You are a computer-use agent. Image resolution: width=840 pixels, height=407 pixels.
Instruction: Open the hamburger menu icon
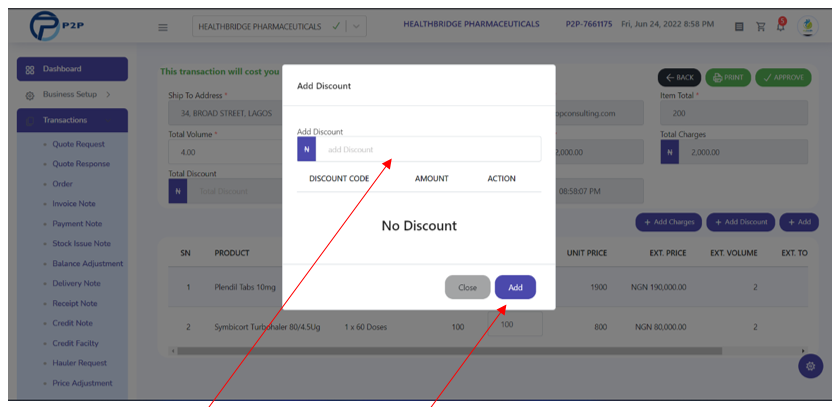(163, 27)
